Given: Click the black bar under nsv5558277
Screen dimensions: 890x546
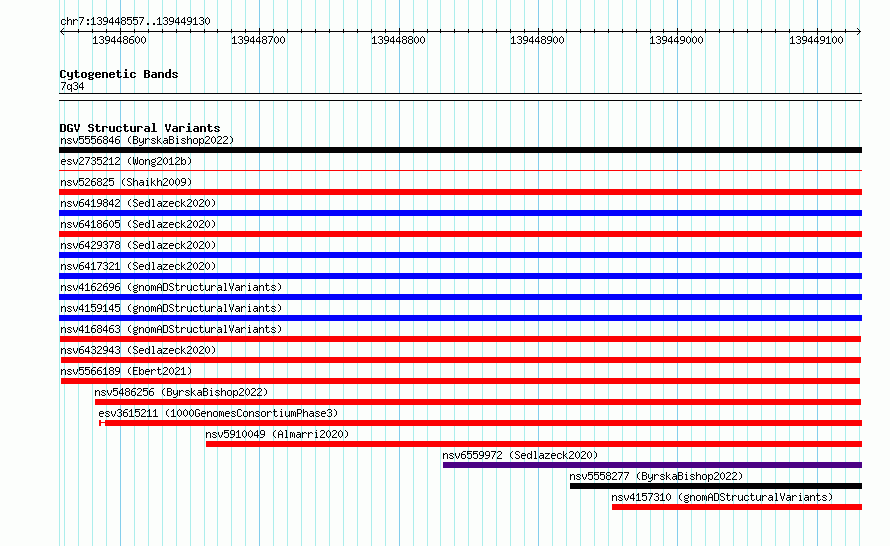Looking at the screenshot, I should click(716, 486).
